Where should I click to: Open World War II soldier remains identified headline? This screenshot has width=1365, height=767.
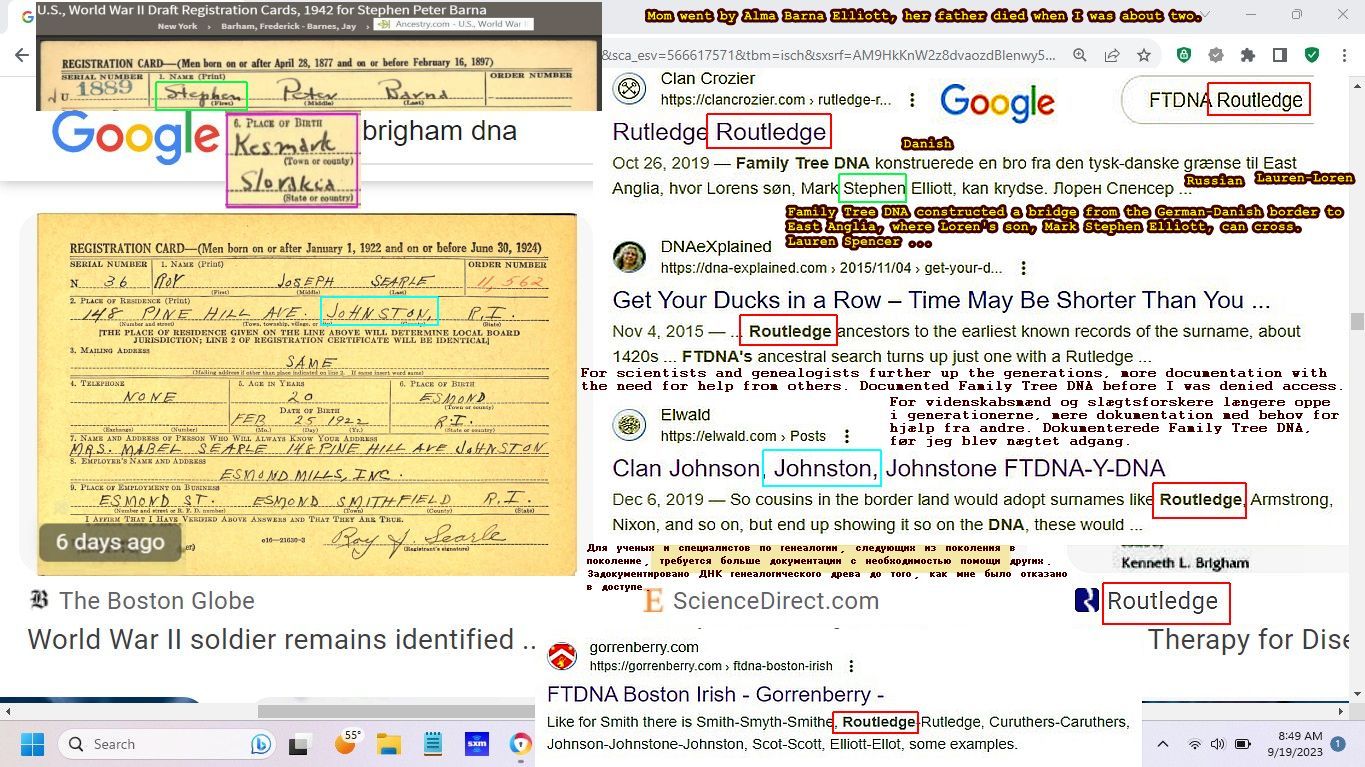pyautogui.click(x=284, y=640)
